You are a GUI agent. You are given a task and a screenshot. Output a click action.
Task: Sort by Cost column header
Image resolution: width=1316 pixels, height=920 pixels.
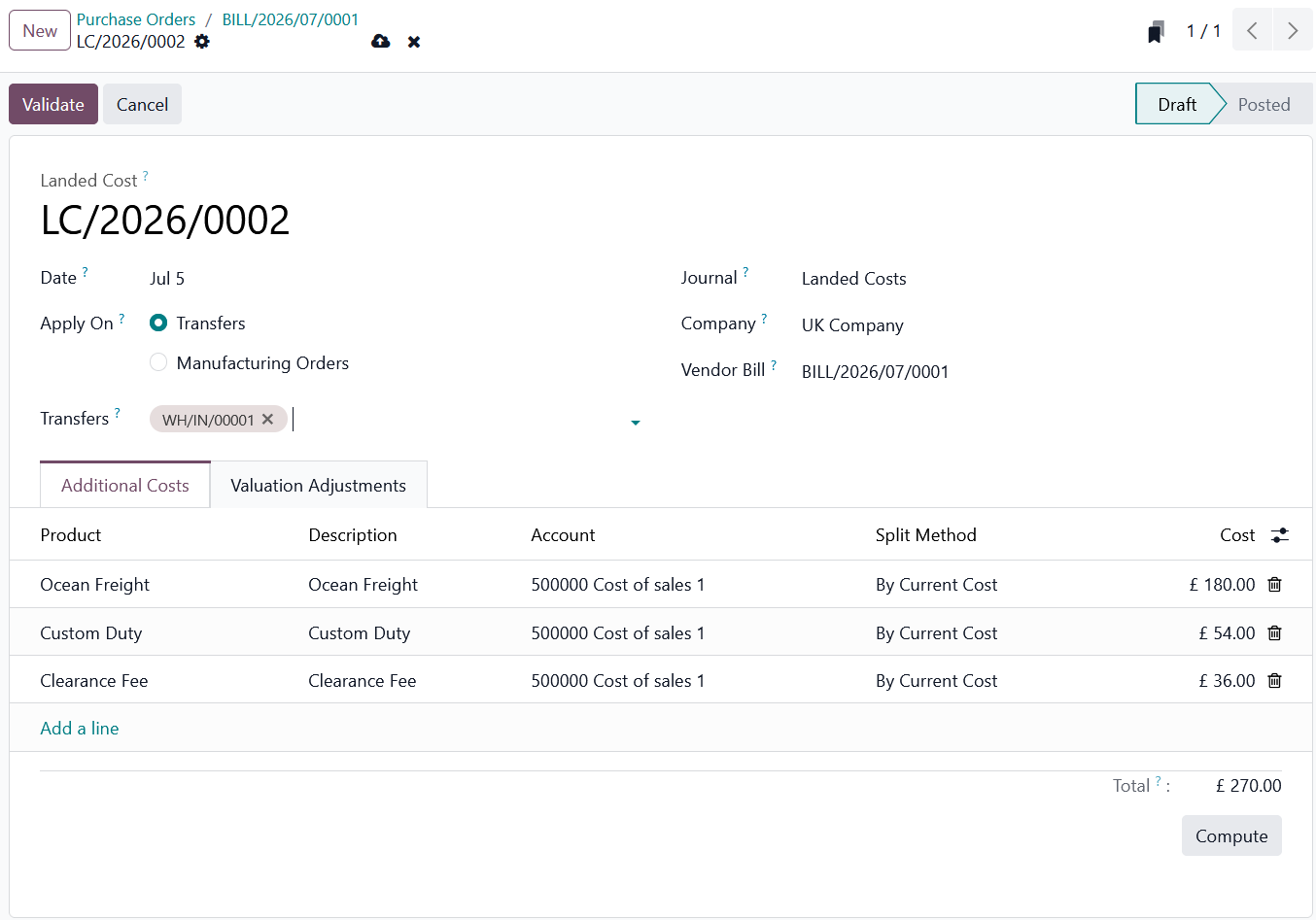coord(1237,535)
